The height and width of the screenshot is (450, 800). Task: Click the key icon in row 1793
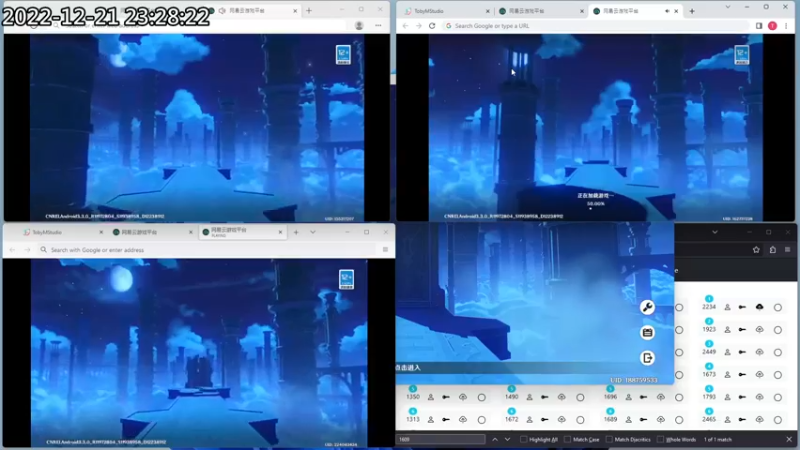[742, 397]
